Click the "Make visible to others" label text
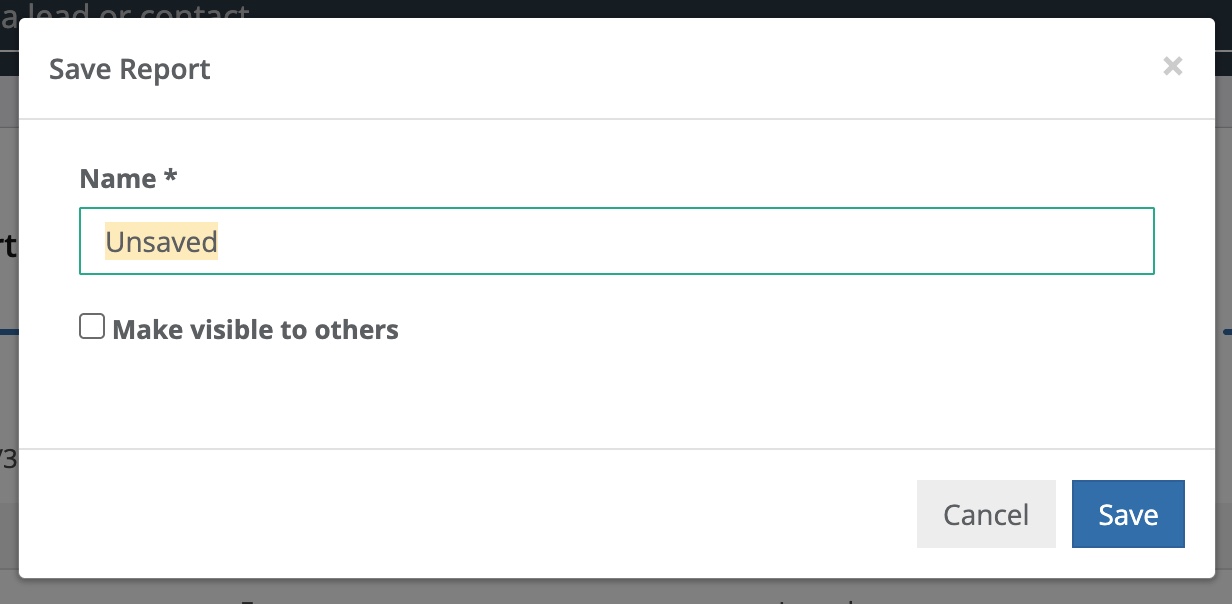The width and height of the screenshot is (1232, 604). coord(255,330)
